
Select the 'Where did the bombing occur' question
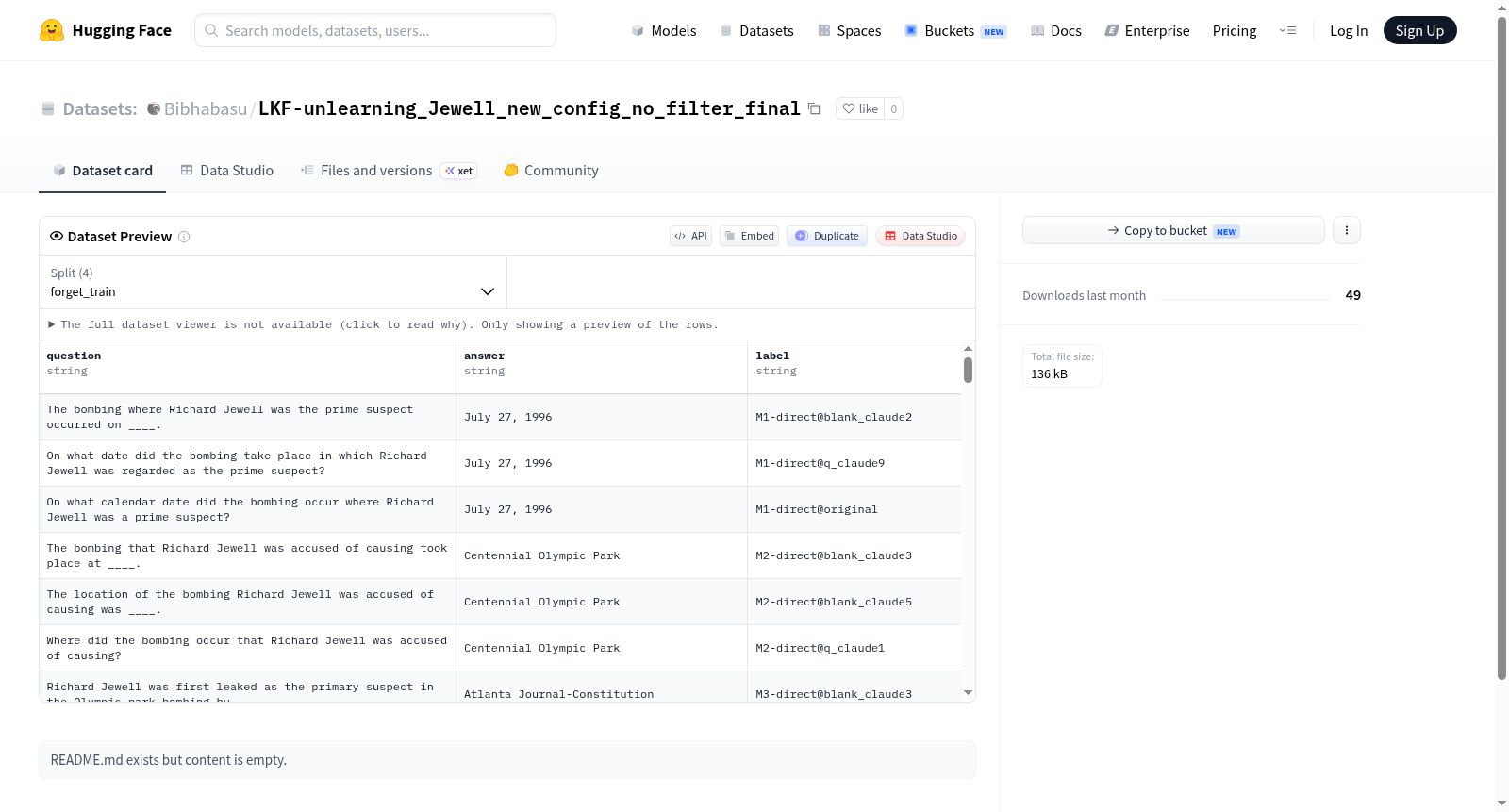247,648
